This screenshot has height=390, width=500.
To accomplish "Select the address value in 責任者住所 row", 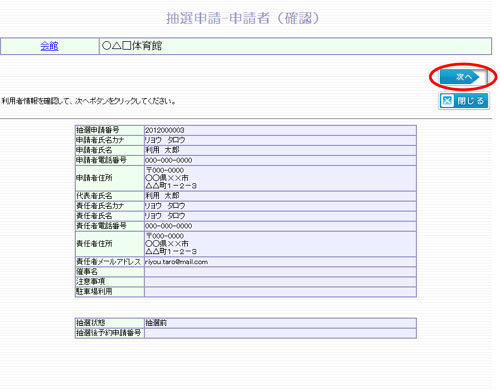I will [171, 244].
